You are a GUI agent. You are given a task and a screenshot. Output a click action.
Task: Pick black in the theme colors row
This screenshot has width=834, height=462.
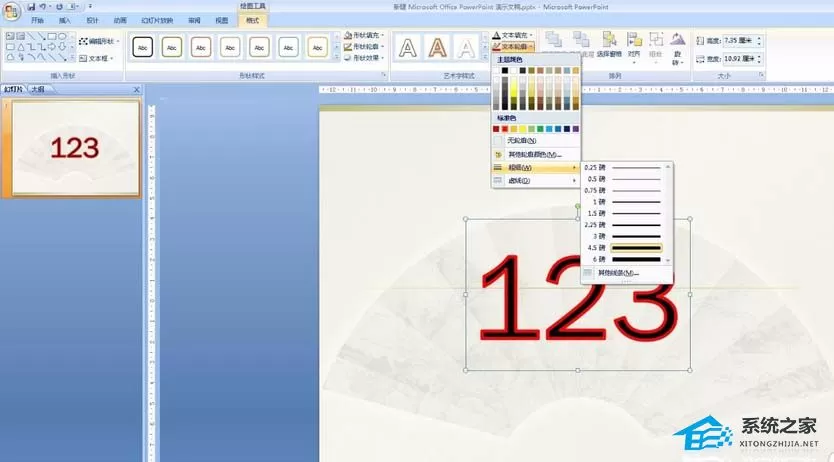505,70
